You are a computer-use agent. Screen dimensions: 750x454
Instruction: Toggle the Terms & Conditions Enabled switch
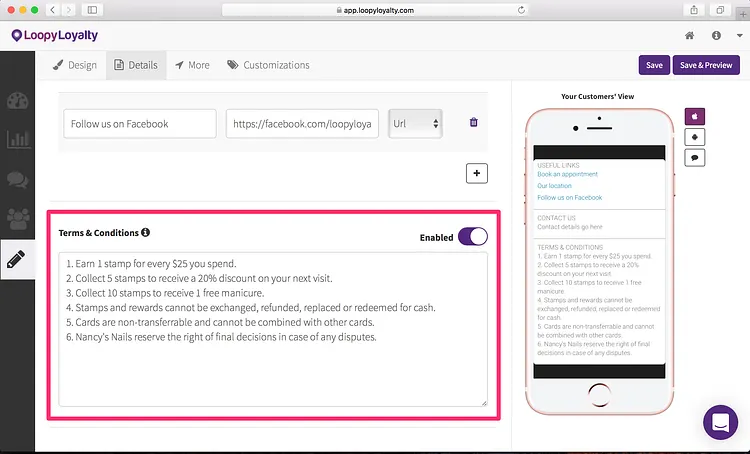pyautogui.click(x=473, y=237)
